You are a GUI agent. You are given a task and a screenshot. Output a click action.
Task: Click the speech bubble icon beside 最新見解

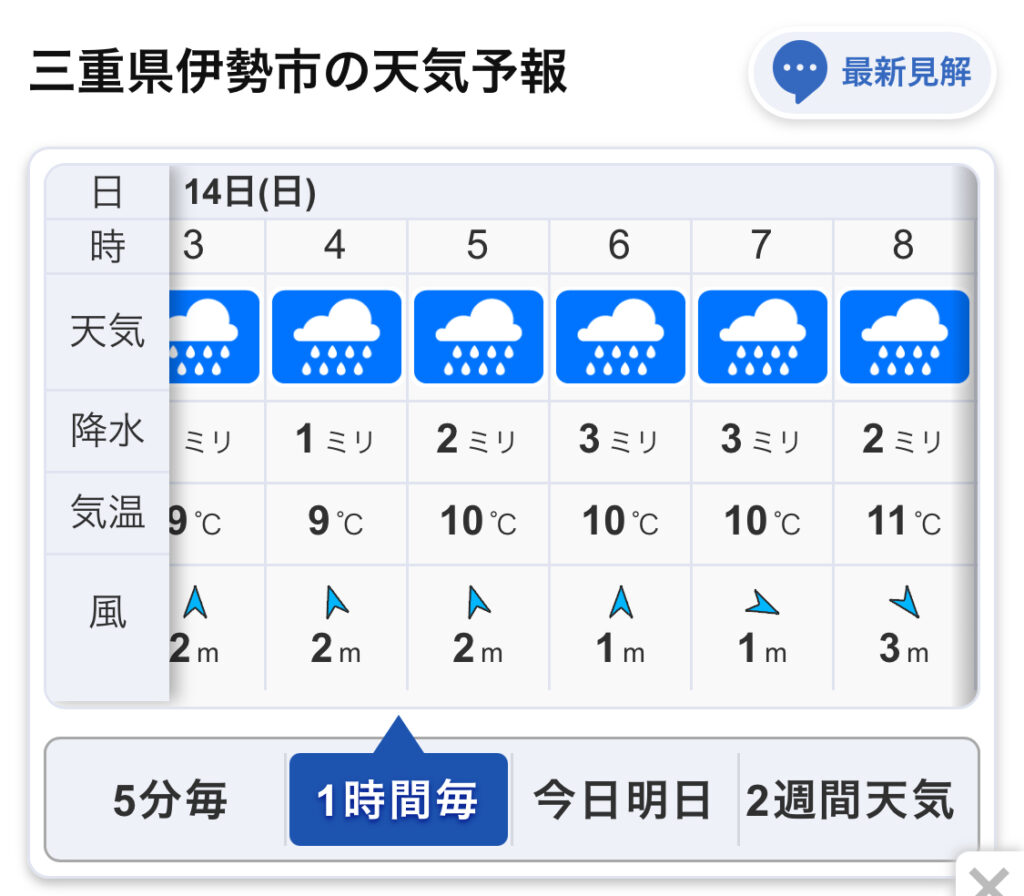pos(800,72)
